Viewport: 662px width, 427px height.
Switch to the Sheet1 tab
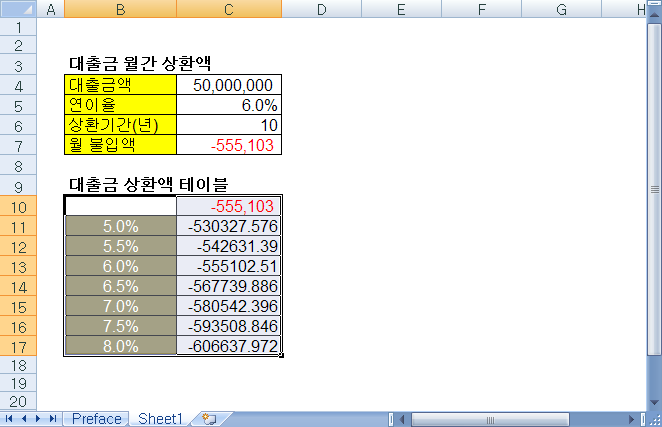coord(160,419)
